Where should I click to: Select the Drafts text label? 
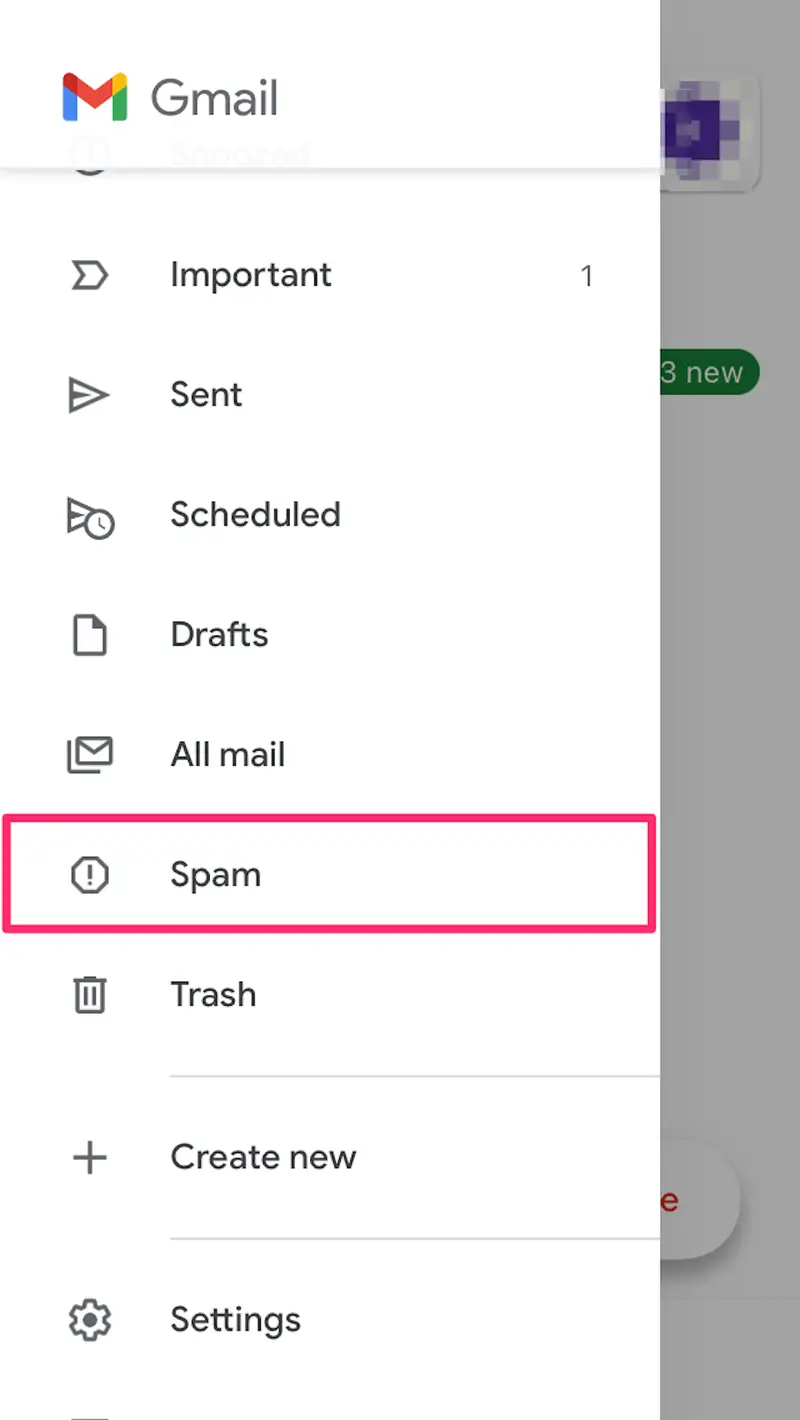coord(219,635)
